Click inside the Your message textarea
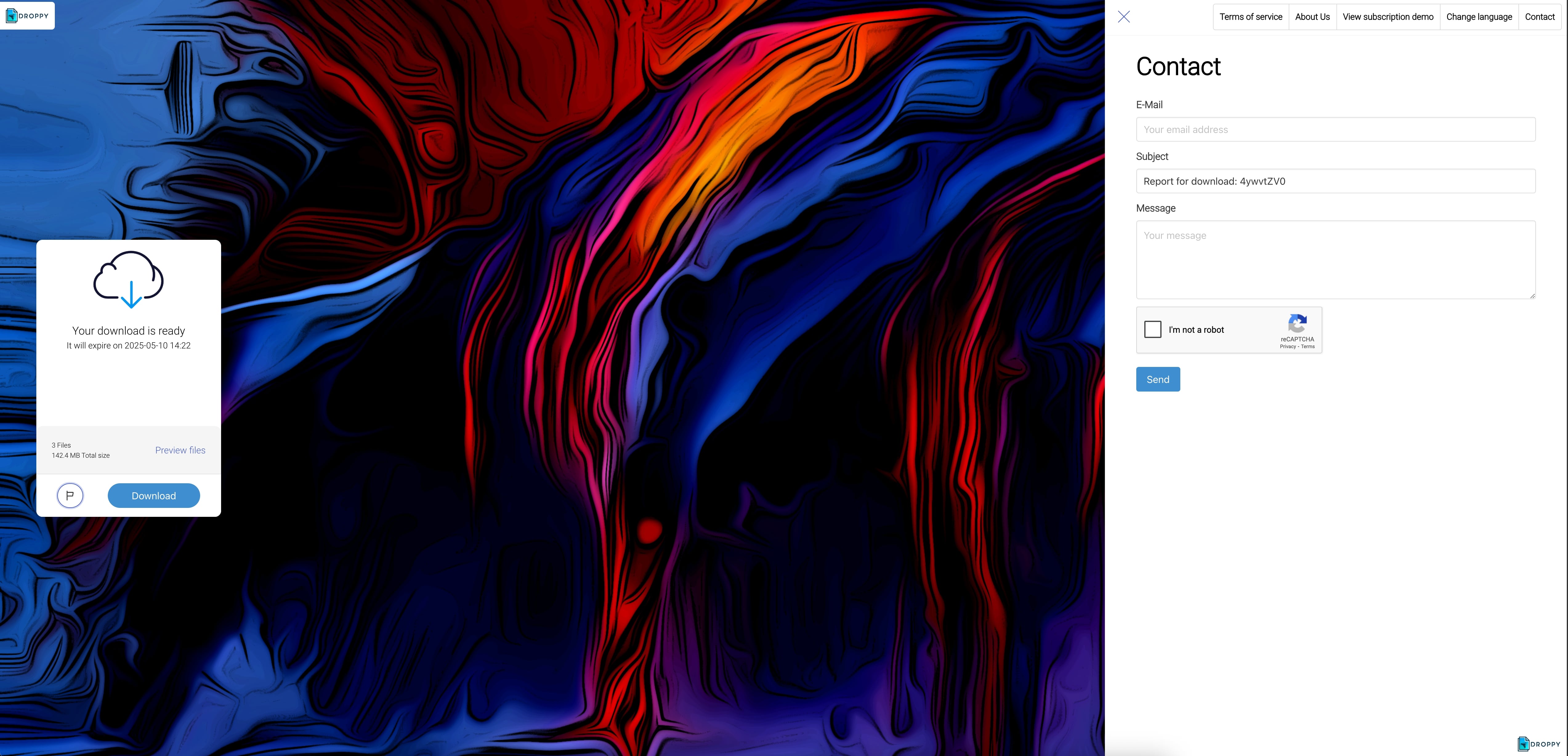This screenshot has width=1568, height=756. [x=1336, y=260]
